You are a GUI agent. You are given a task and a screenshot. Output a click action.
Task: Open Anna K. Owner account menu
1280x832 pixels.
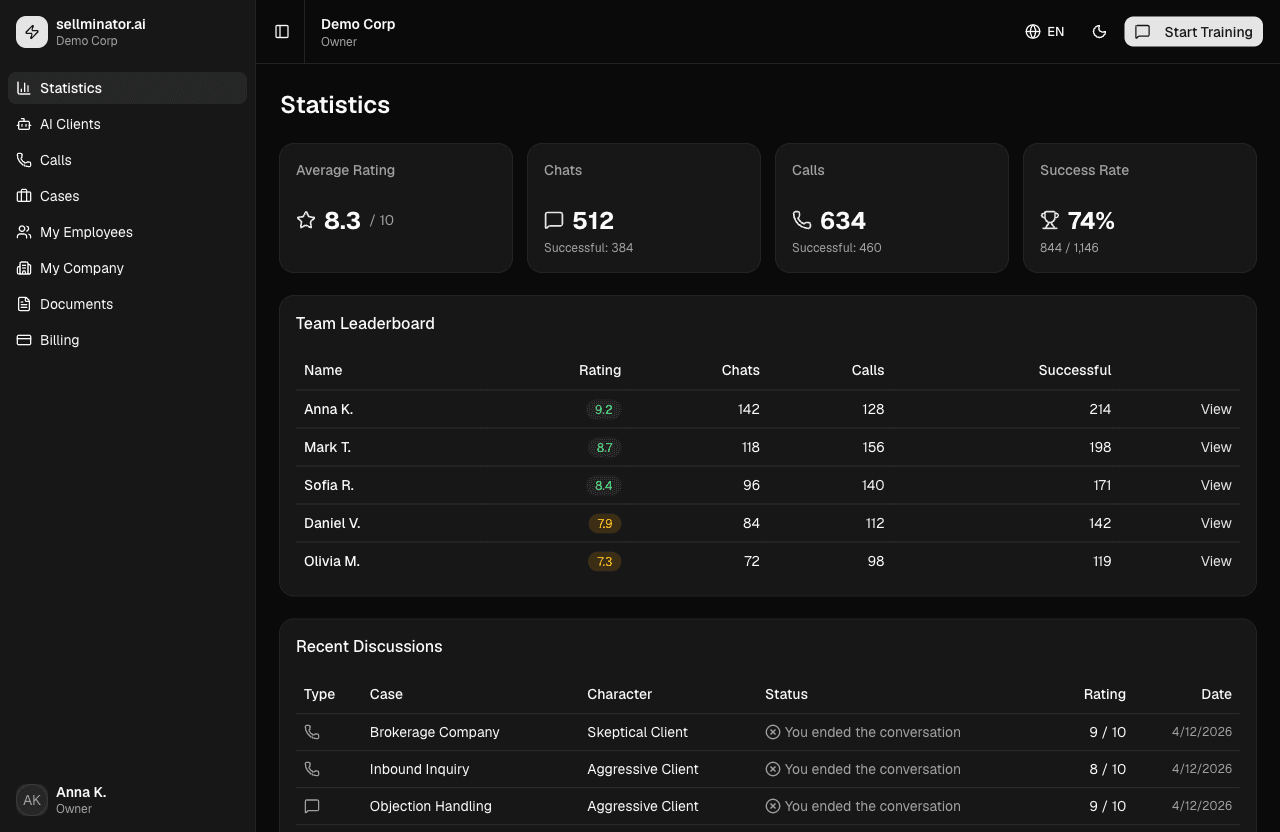coord(127,800)
